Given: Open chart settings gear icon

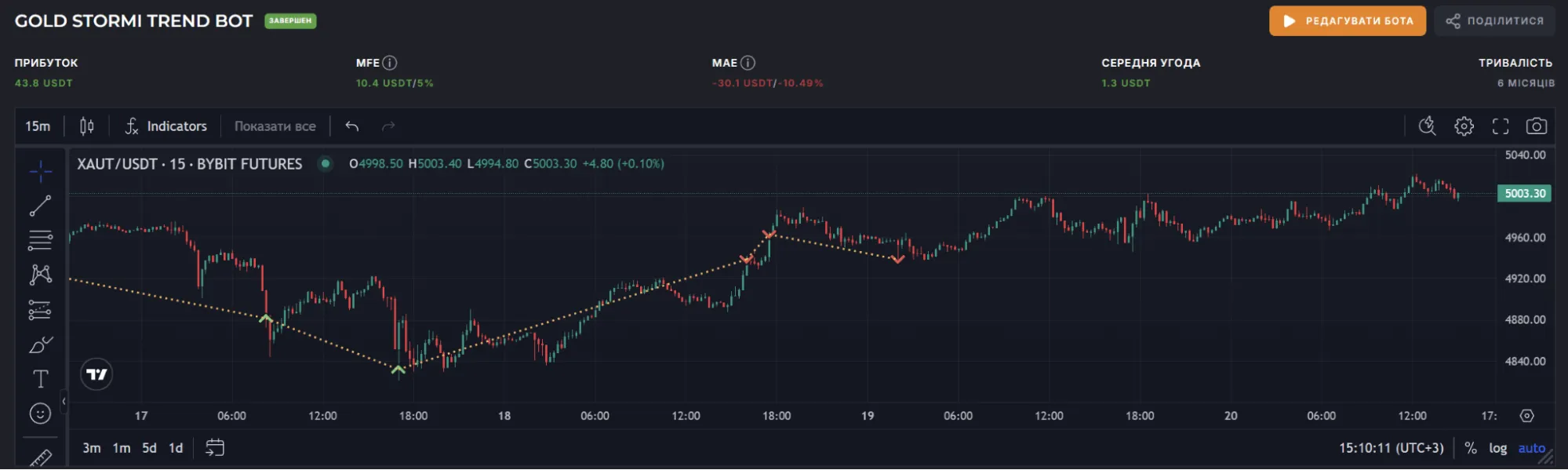Looking at the screenshot, I should tap(1464, 126).
